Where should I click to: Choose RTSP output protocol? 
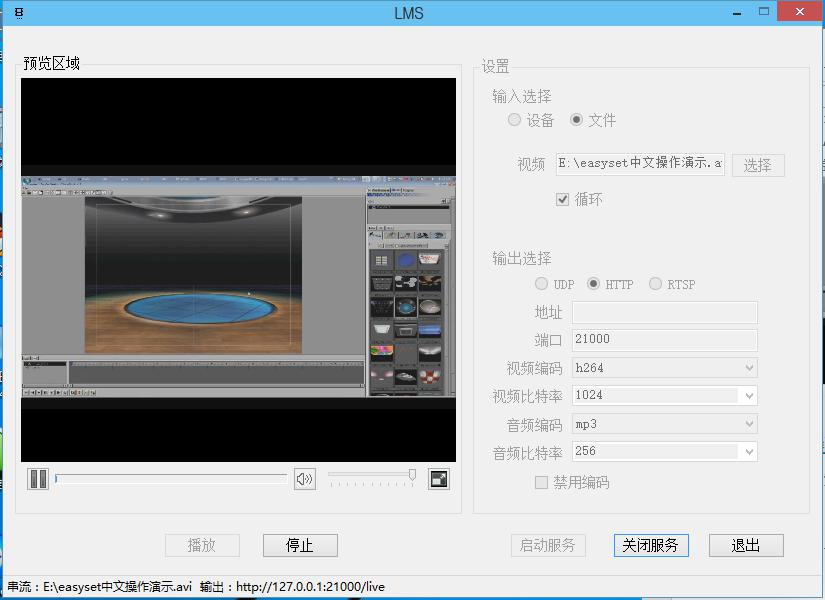tap(656, 284)
